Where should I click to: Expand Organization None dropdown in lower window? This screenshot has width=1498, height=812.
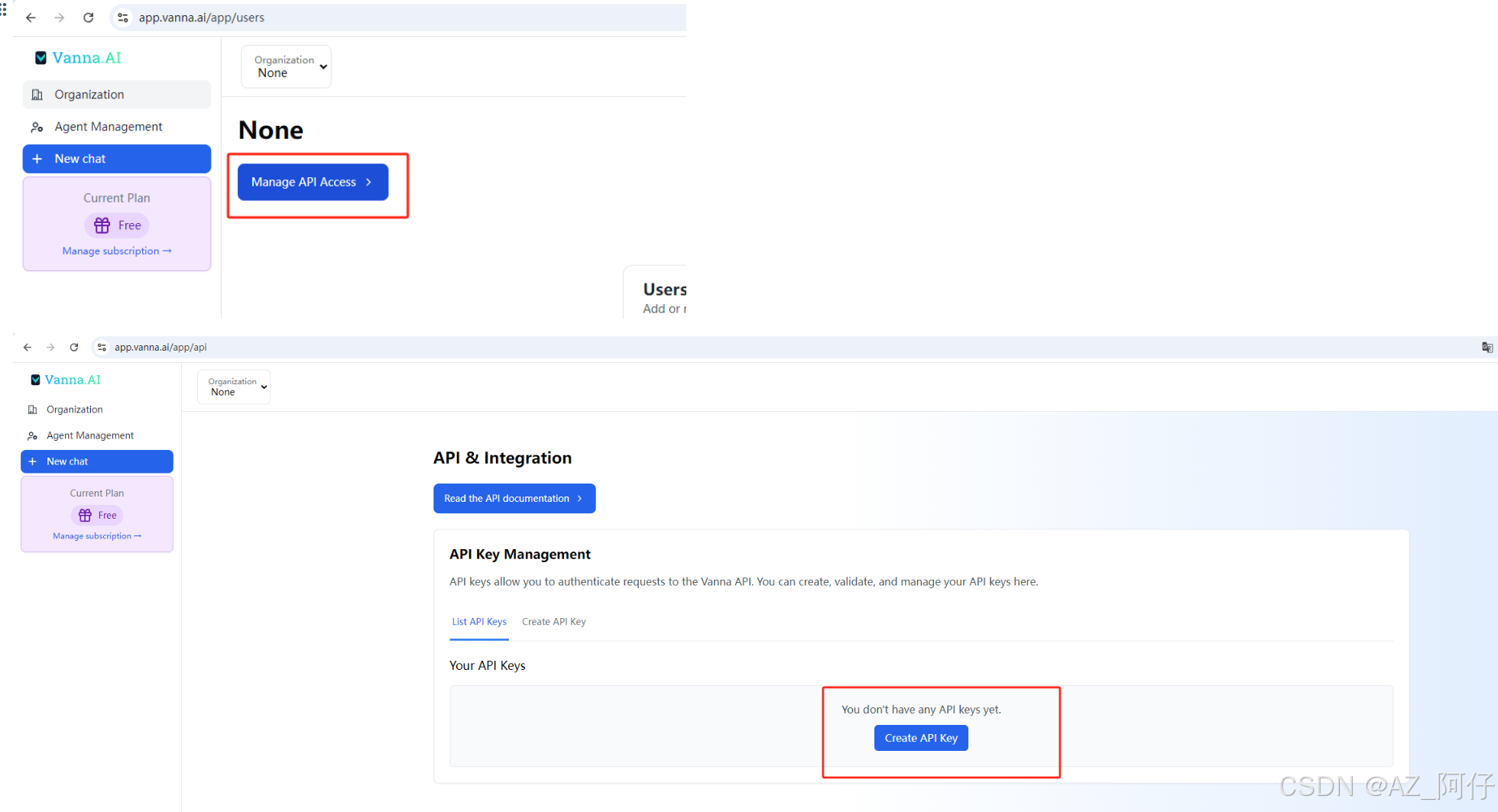pos(234,387)
